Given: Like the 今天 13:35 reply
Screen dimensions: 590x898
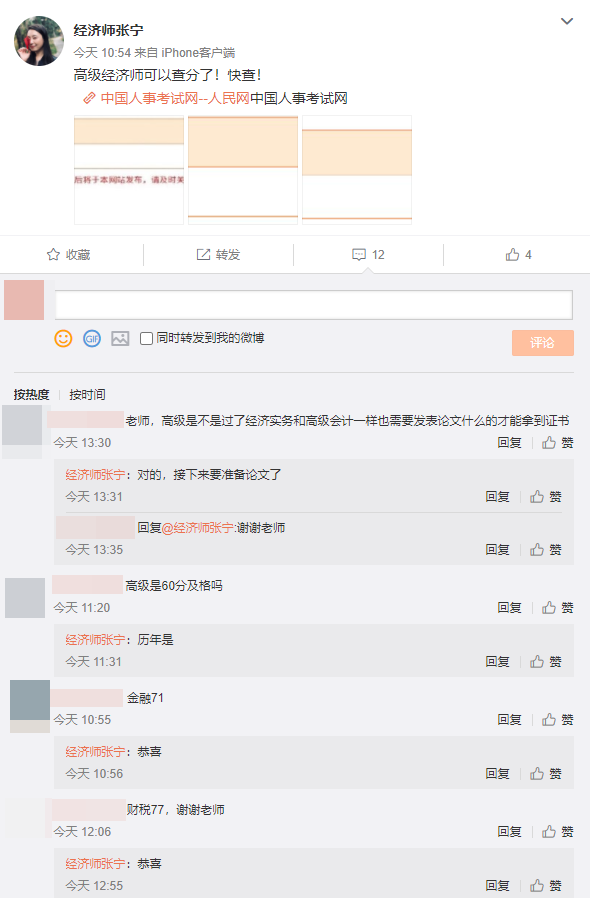Looking at the screenshot, I should 545,550.
